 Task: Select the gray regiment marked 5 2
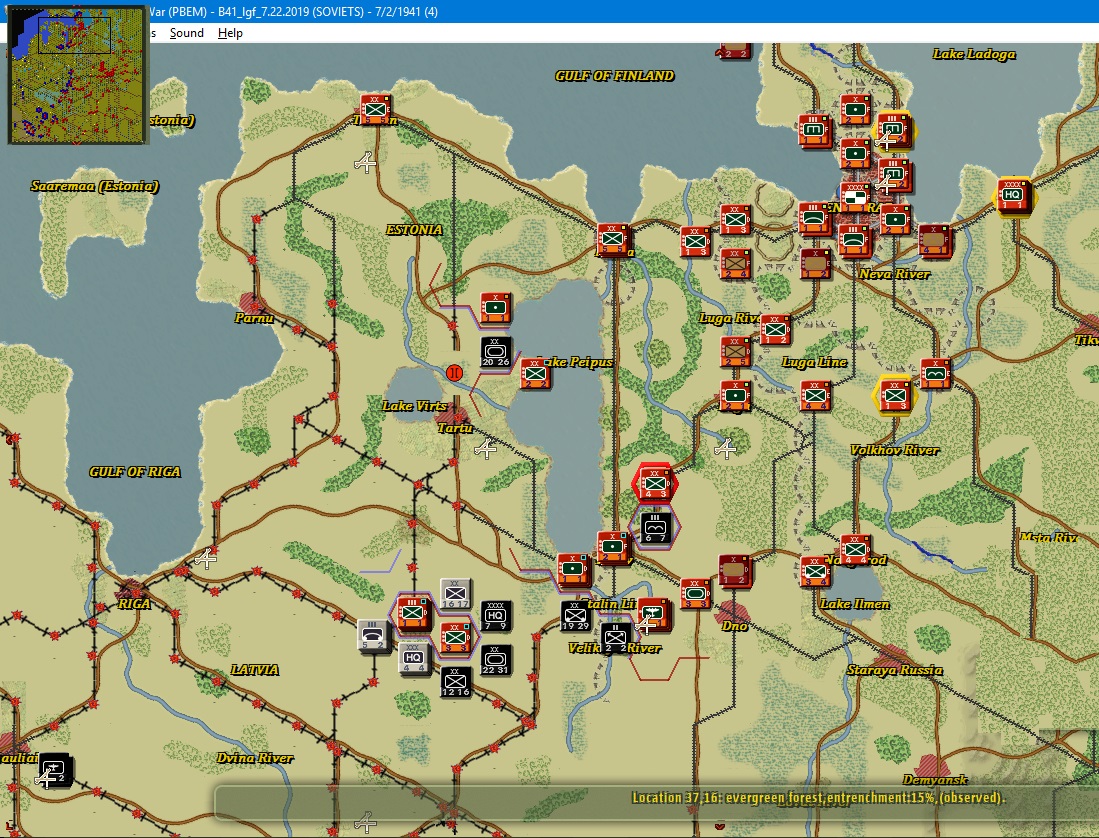(x=373, y=636)
